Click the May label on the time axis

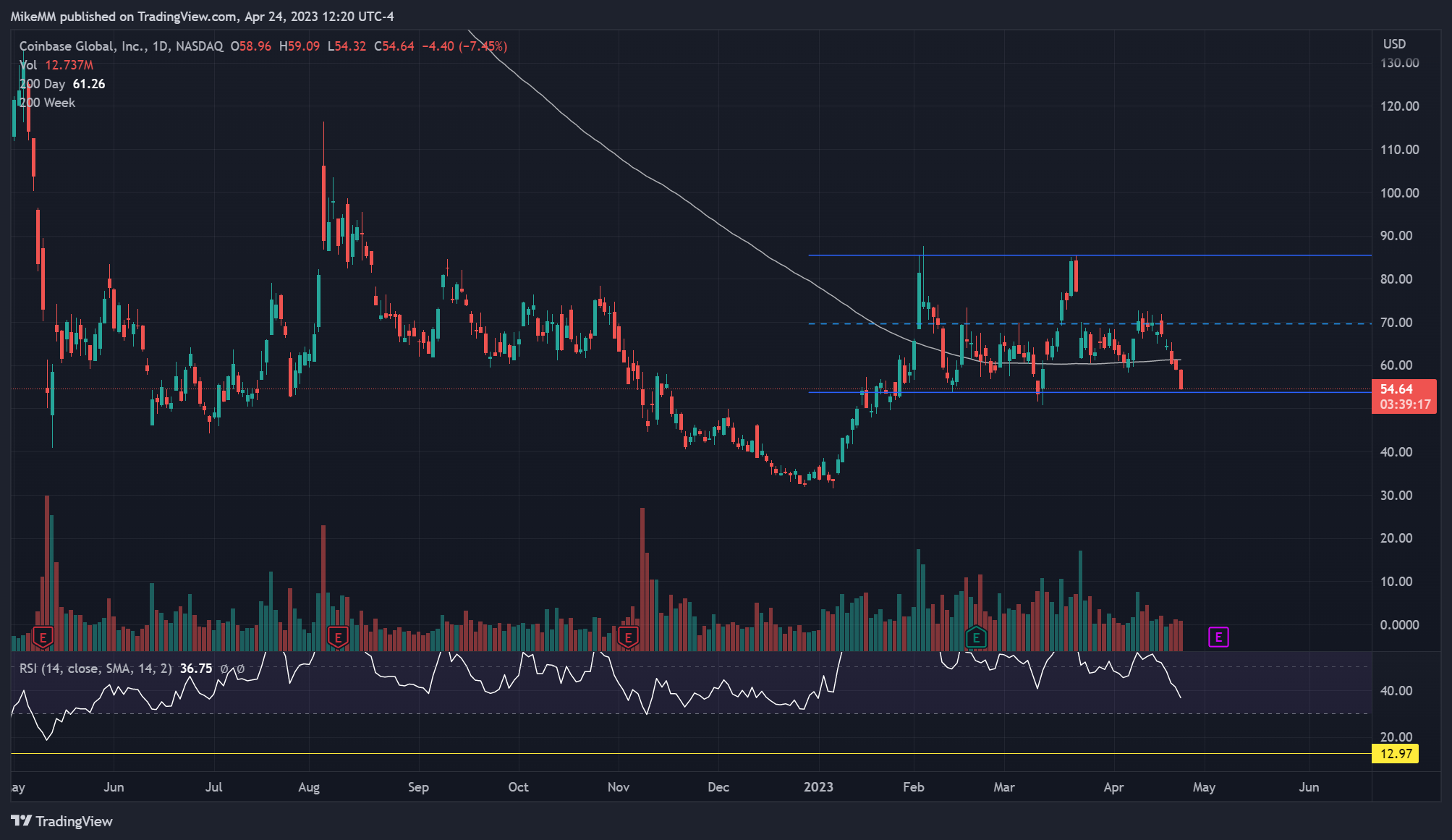1204,787
